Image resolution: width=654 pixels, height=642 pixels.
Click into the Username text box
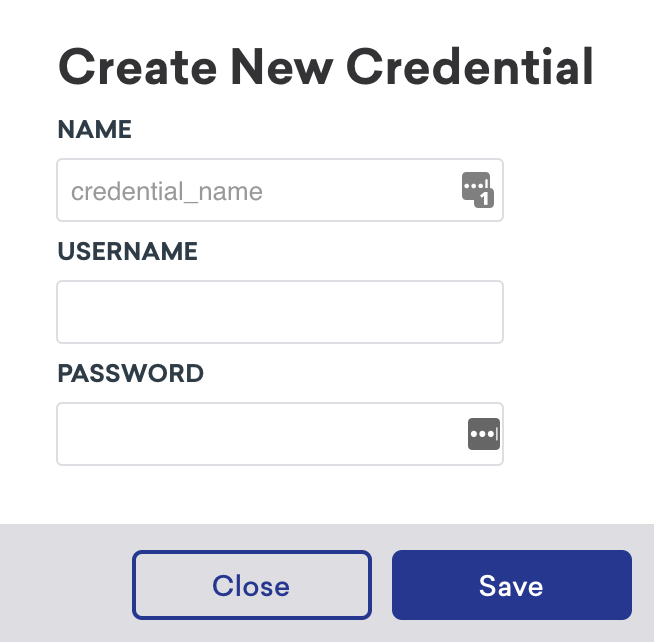point(279,312)
